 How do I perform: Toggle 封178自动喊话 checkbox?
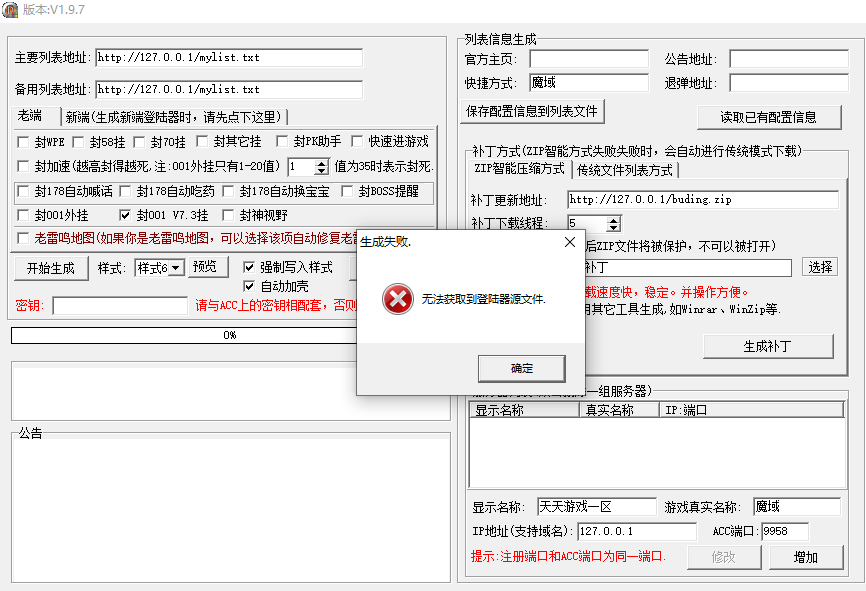click(x=23, y=191)
